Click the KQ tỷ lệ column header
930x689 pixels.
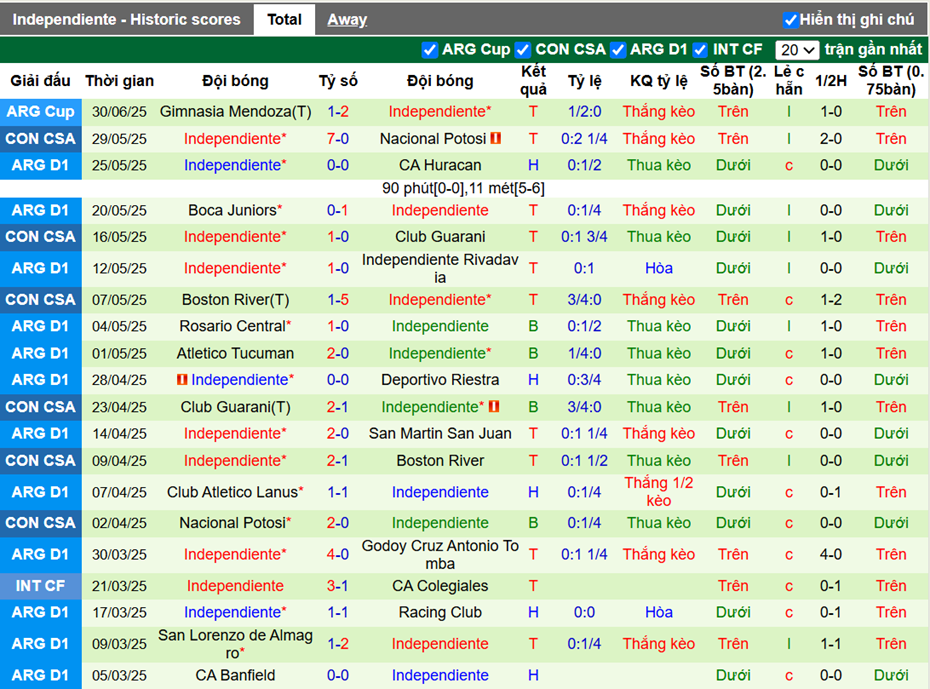[658, 81]
